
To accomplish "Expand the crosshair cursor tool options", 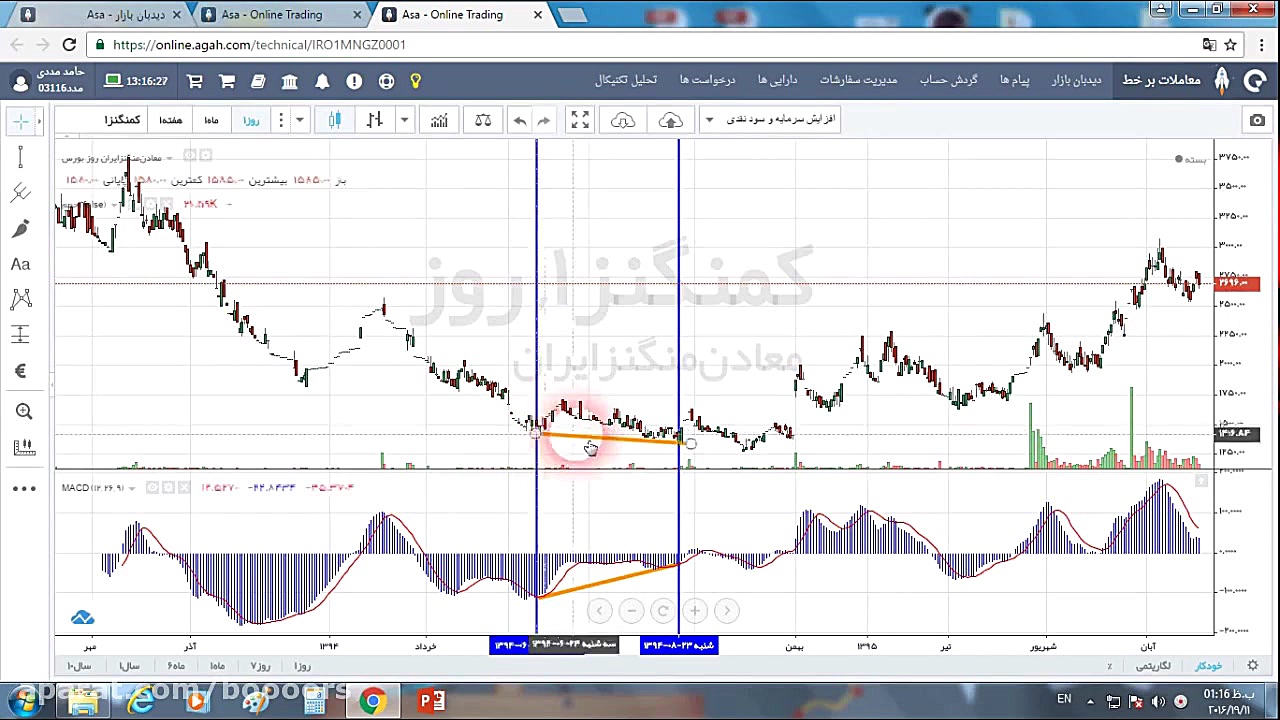I will 39,121.
